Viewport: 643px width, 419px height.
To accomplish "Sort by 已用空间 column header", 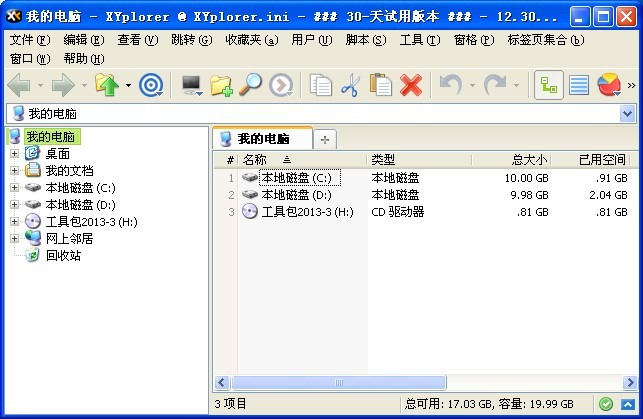I will coord(591,159).
